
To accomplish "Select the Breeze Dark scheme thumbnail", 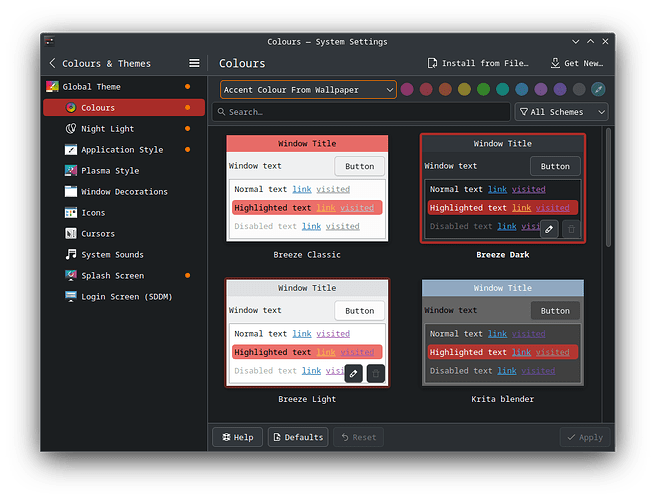I will [x=502, y=188].
